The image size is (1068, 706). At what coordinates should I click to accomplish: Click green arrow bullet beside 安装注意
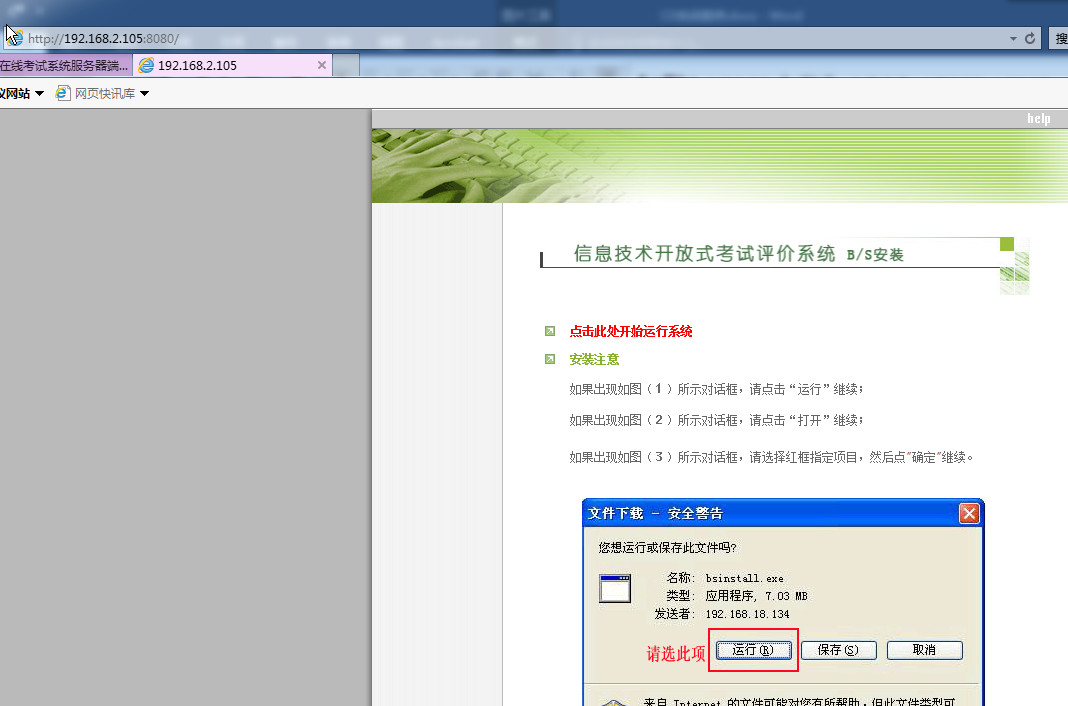click(550, 359)
